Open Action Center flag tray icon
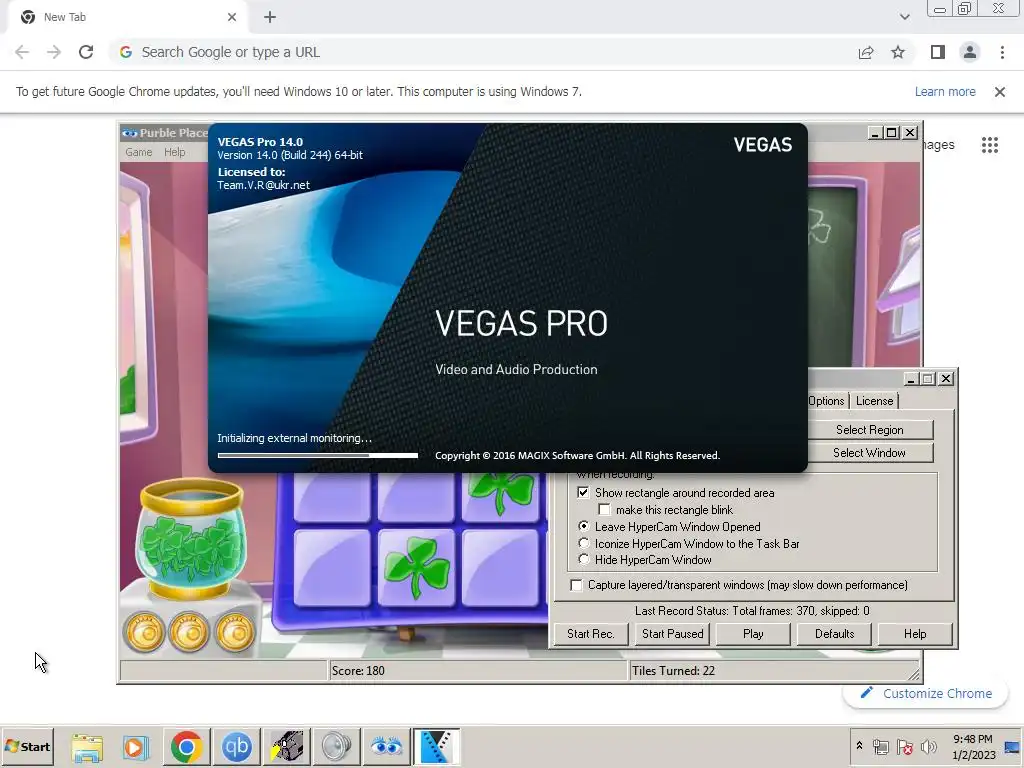 [904, 746]
